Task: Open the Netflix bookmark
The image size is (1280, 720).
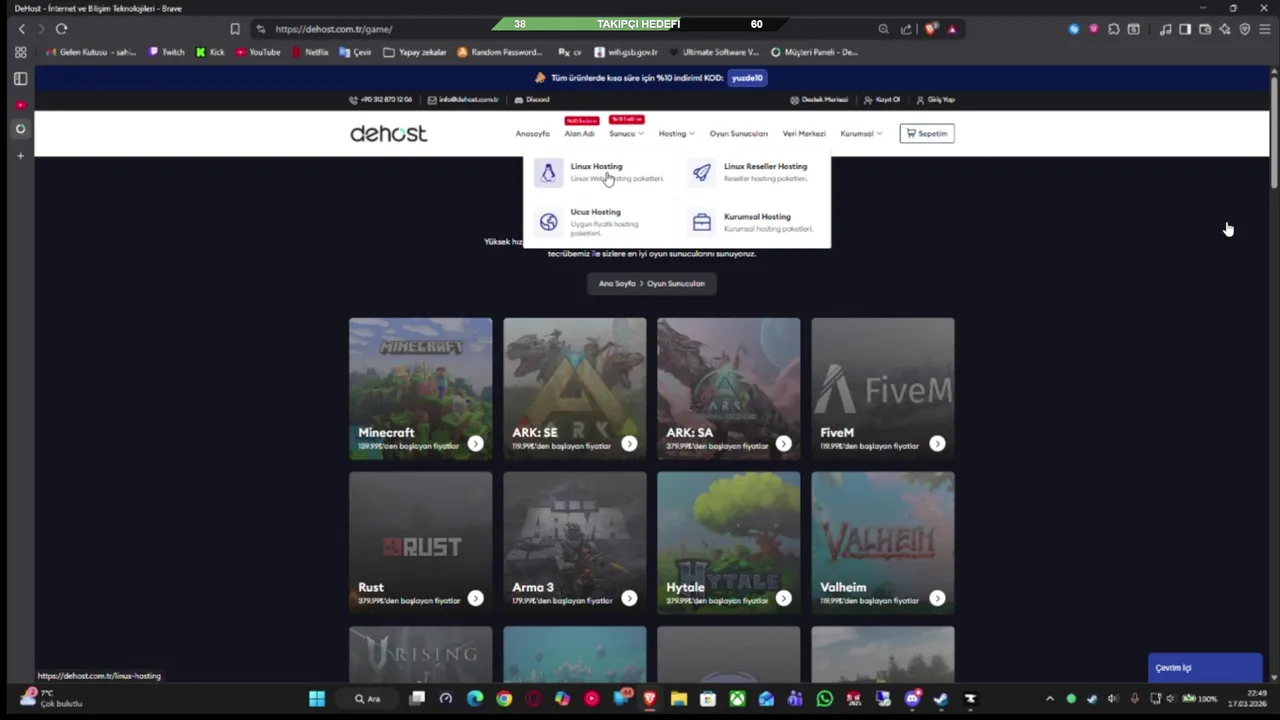Action: 310,52
